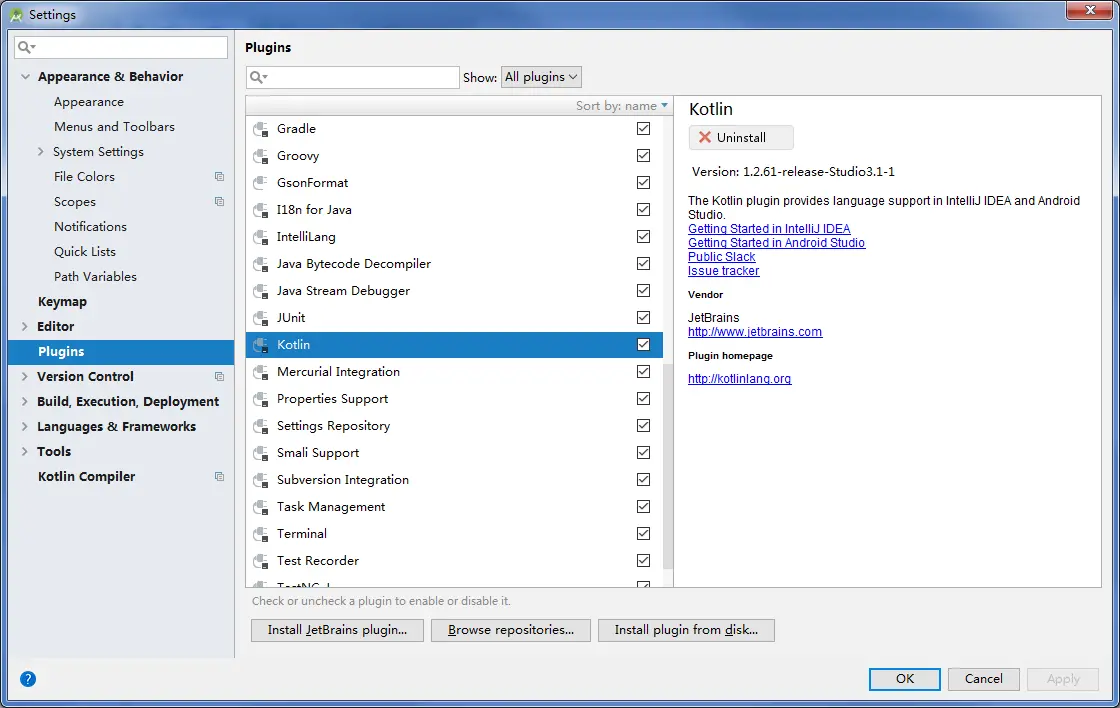Disable the Terminal plugin checkbox

coord(644,534)
